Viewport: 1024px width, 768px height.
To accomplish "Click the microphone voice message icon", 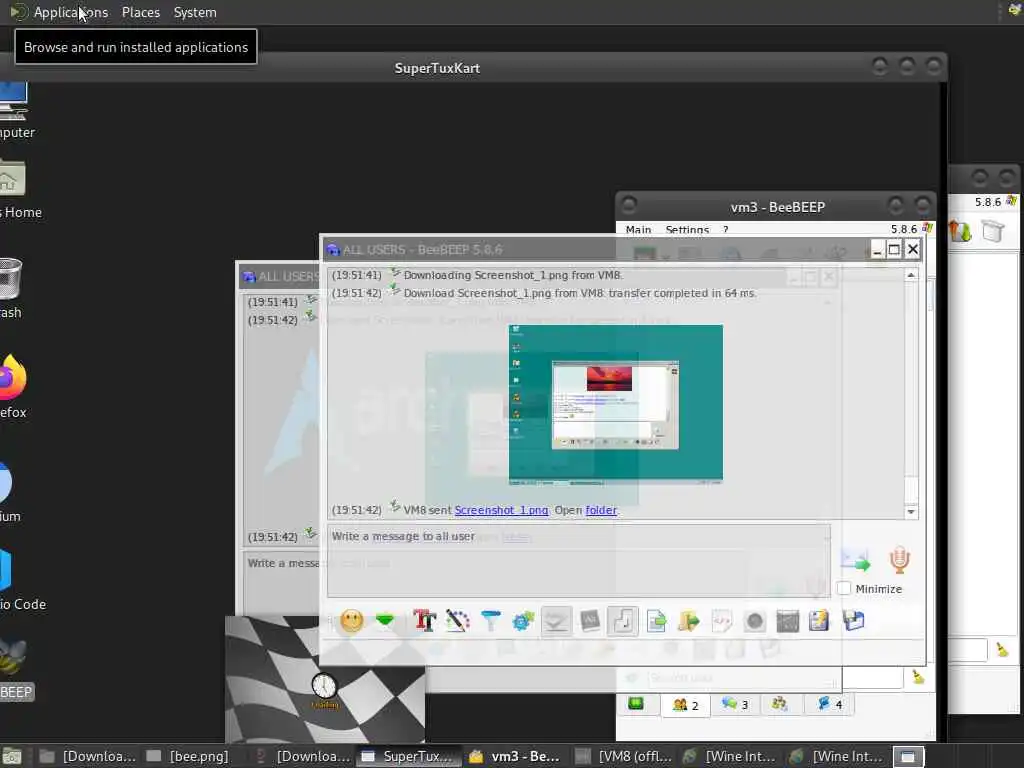I will (899, 560).
